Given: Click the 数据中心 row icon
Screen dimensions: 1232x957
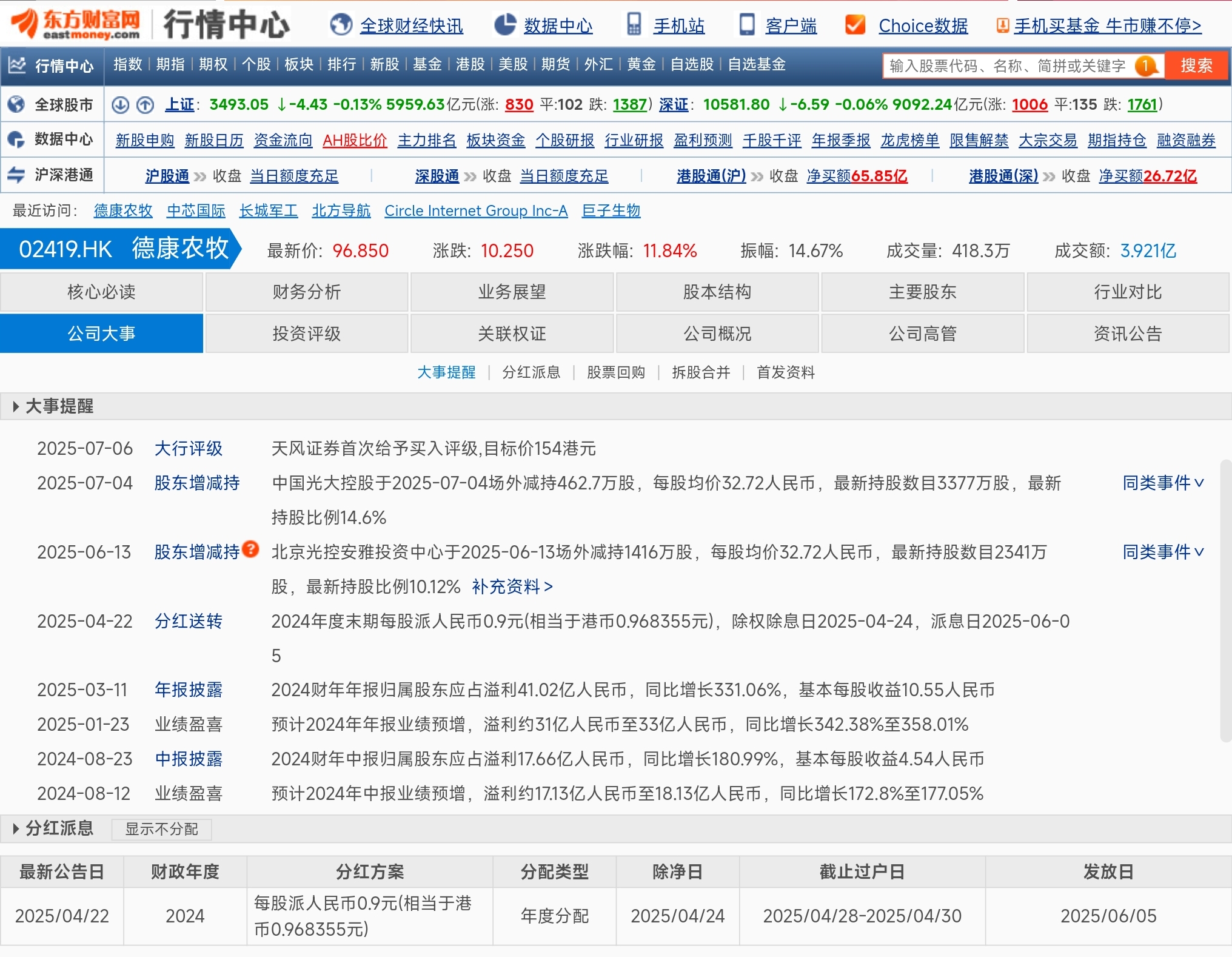Looking at the screenshot, I should 16,139.
